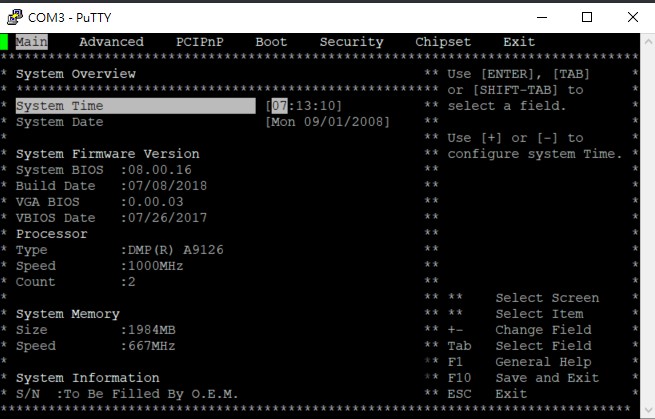
Task: Select the Exit tab
Action: (519, 42)
